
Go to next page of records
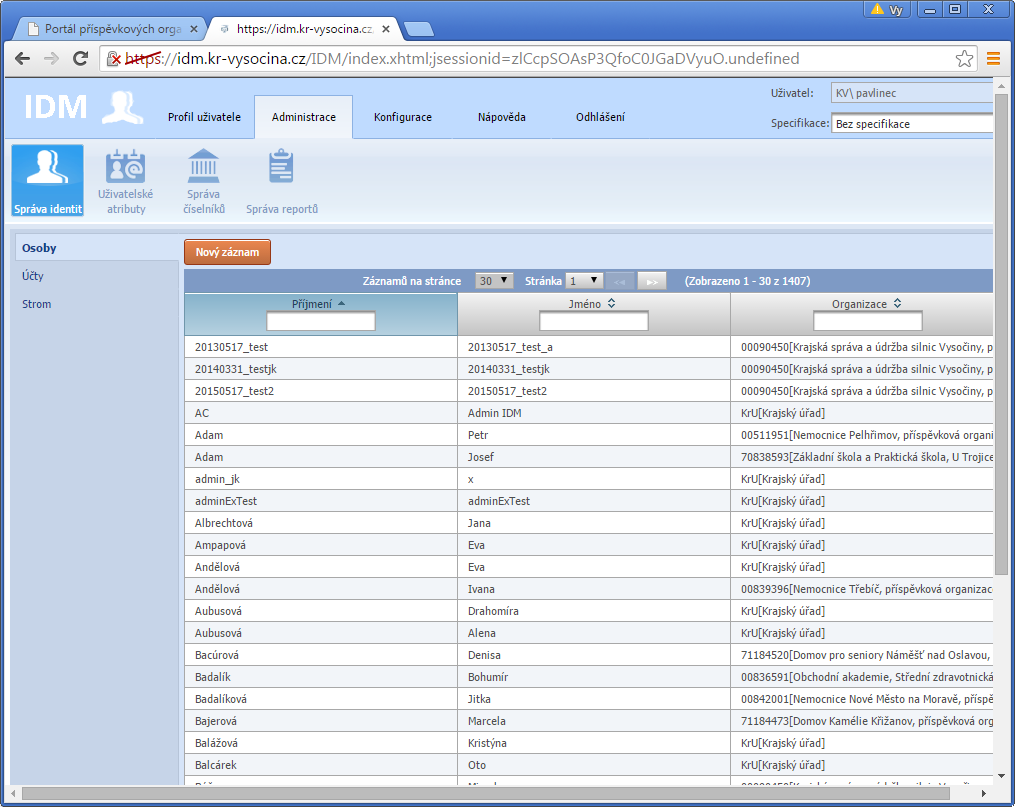click(x=652, y=282)
